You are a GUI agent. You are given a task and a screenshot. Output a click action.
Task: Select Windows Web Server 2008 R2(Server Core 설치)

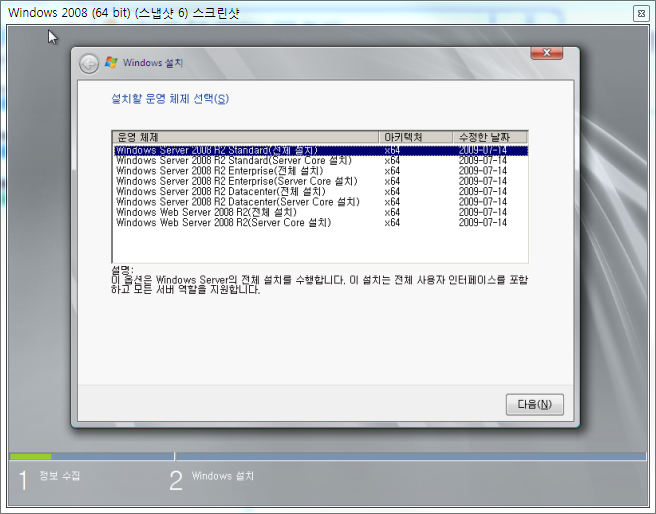(321, 222)
